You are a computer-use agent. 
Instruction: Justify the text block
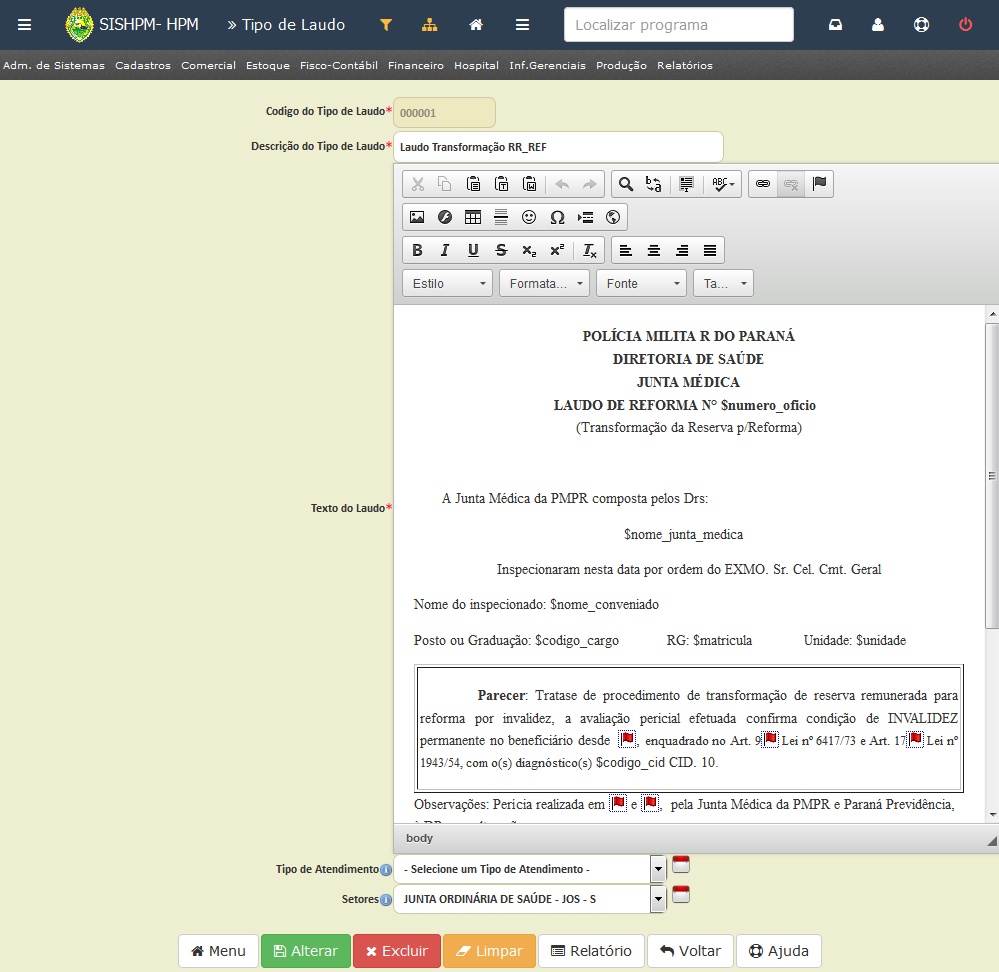click(x=710, y=250)
